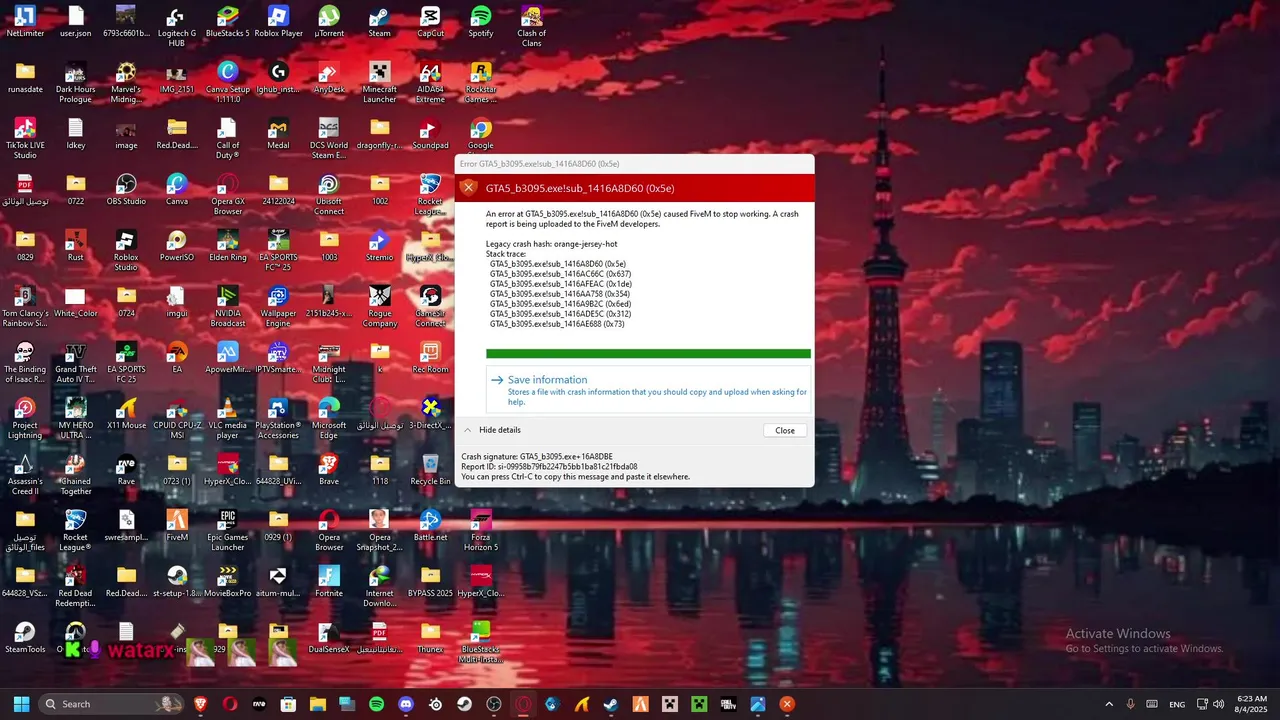
Task: Launch Battle.net desktop shortcut
Action: [x=430, y=526]
